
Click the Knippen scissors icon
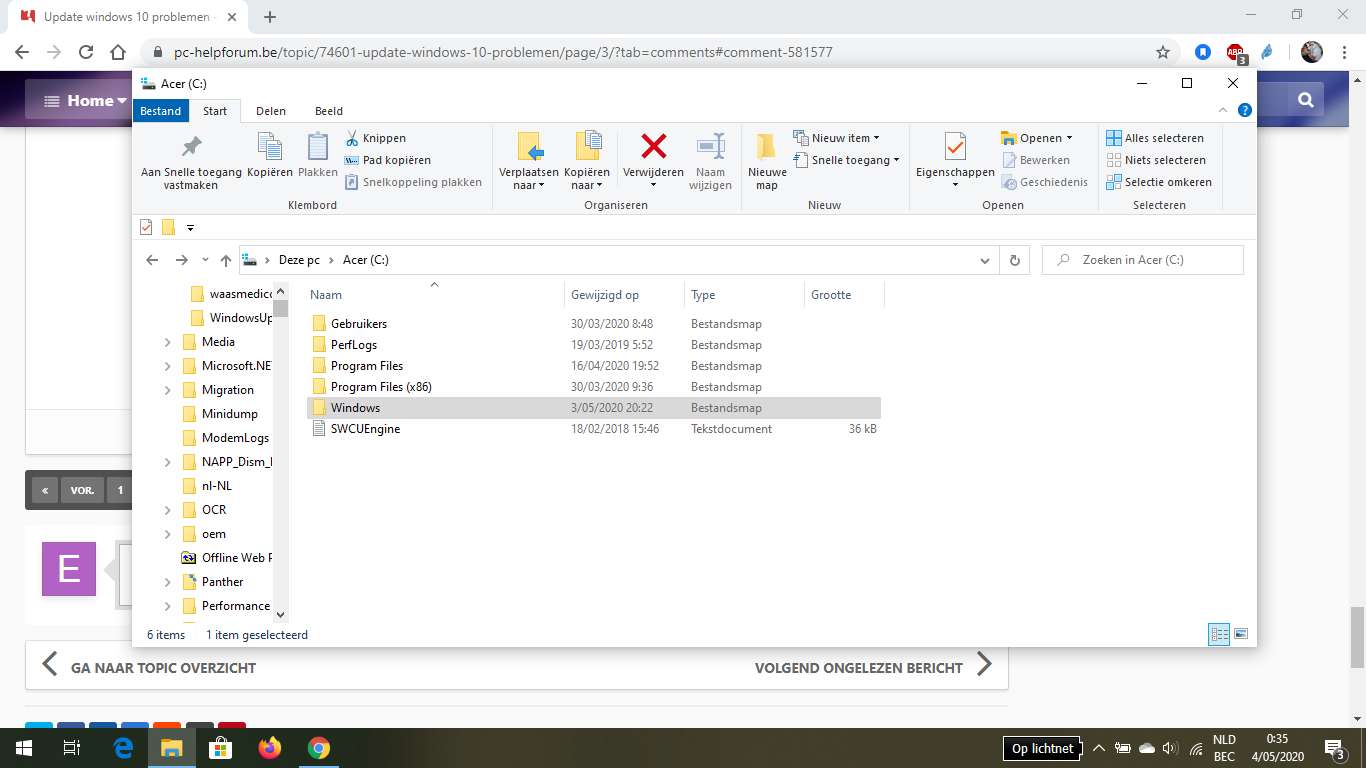pos(352,138)
